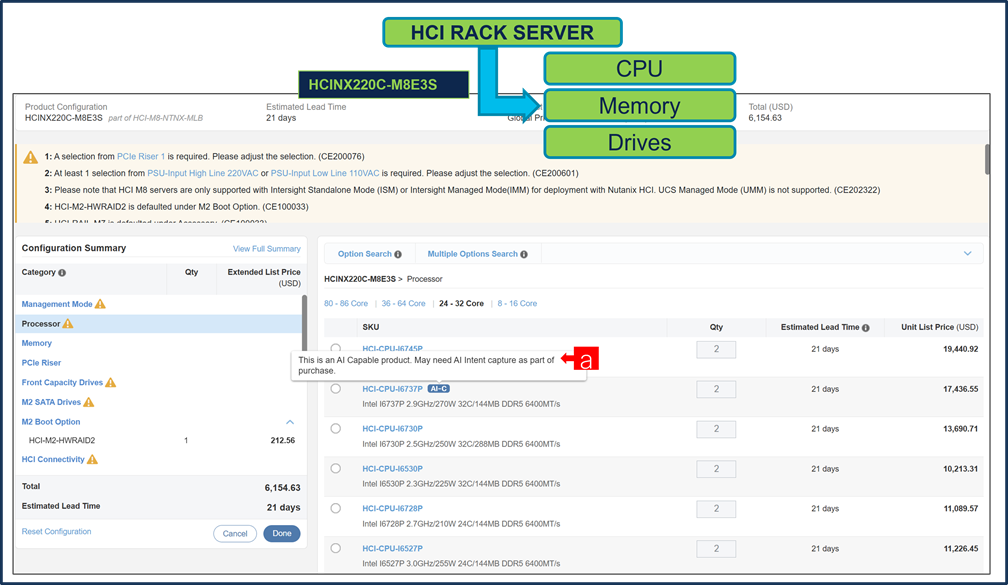Click the AI-C badge on HCI-CPU-I6737P

click(x=438, y=389)
